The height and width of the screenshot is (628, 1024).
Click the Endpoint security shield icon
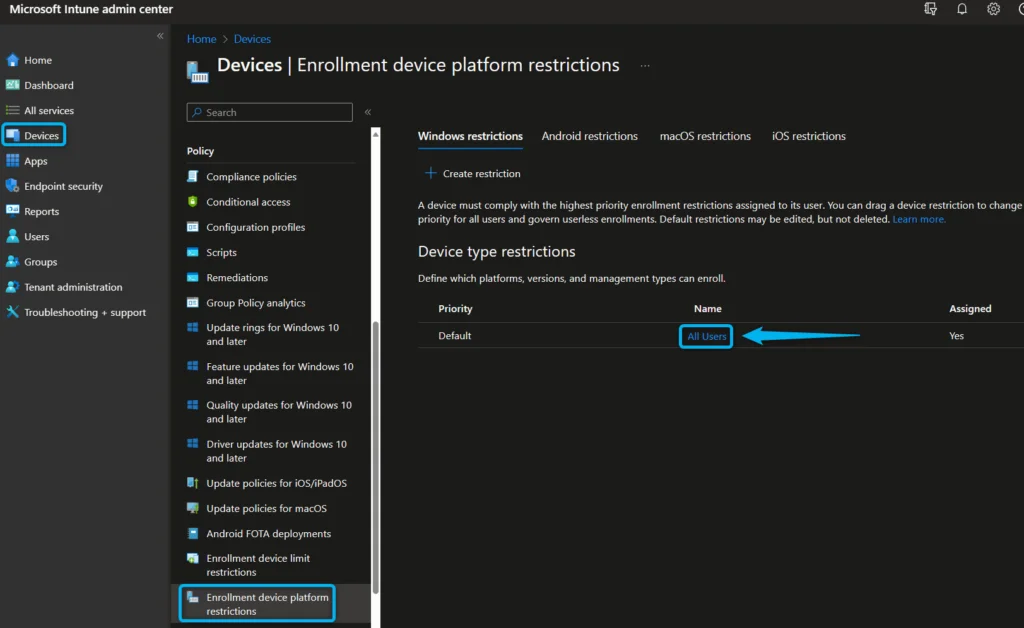click(13, 186)
